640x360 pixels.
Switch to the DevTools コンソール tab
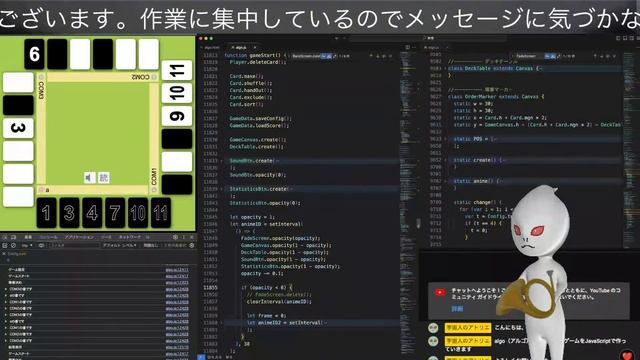point(49,237)
